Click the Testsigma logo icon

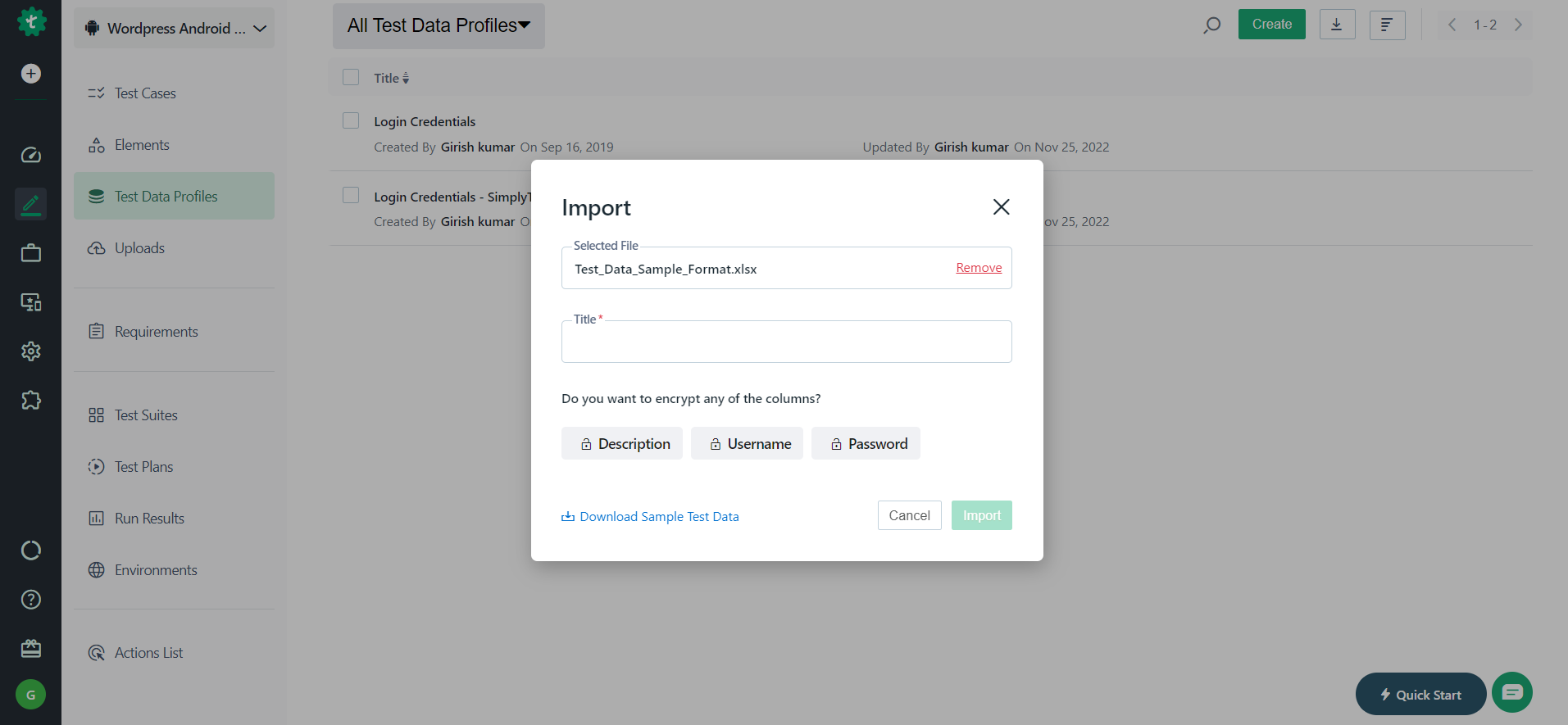31,22
